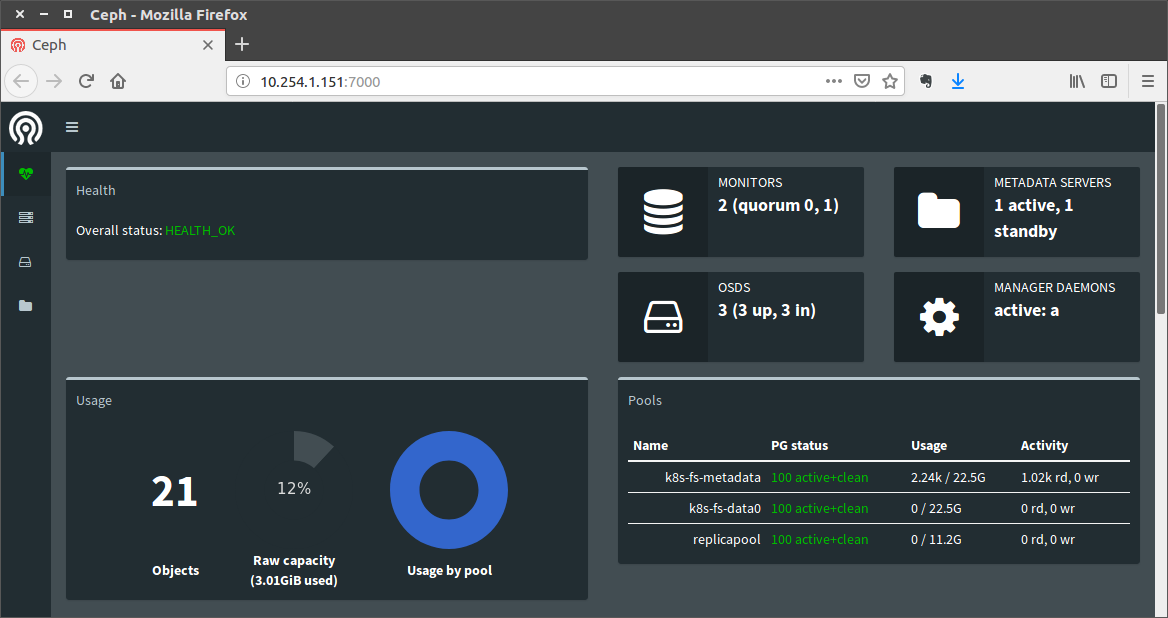The height and width of the screenshot is (618, 1168).
Task: Go to Firefox home page
Action: point(118,81)
